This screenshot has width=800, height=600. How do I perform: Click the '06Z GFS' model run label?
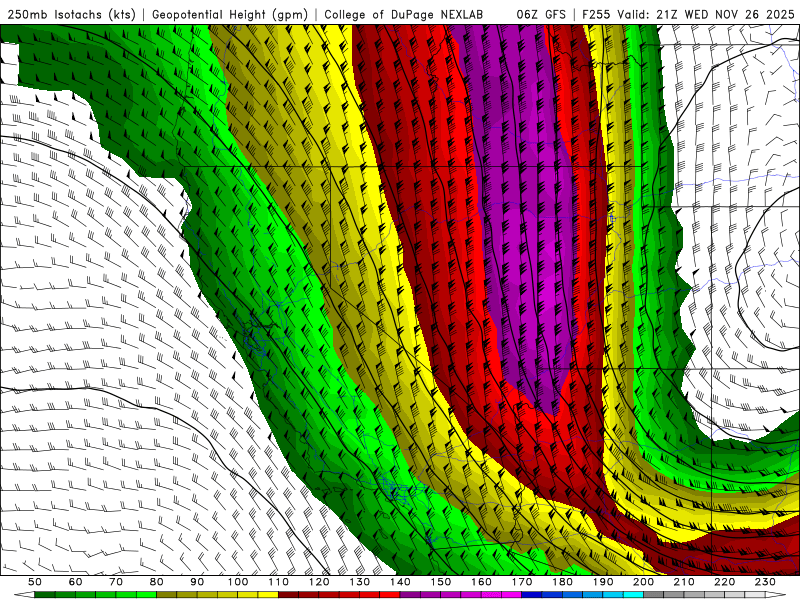tap(541, 14)
